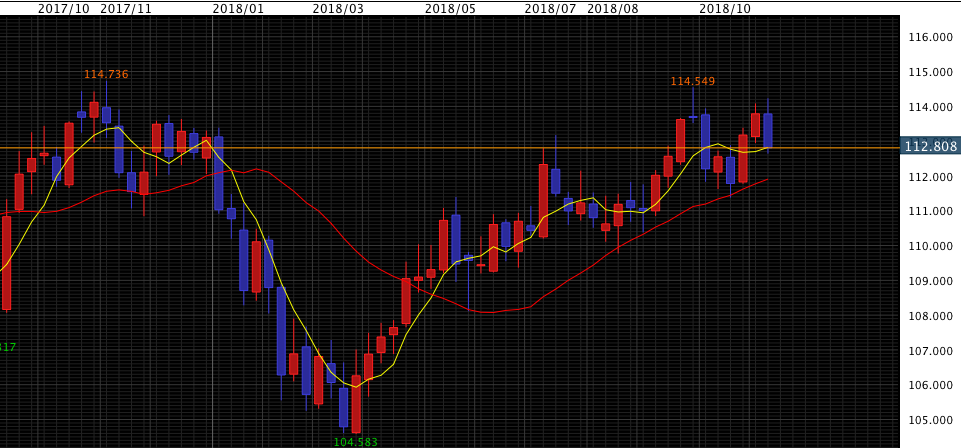This screenshot has height=448, width=961.
Task: Click the 105.000 price axis label
Action: coord(930,420)
